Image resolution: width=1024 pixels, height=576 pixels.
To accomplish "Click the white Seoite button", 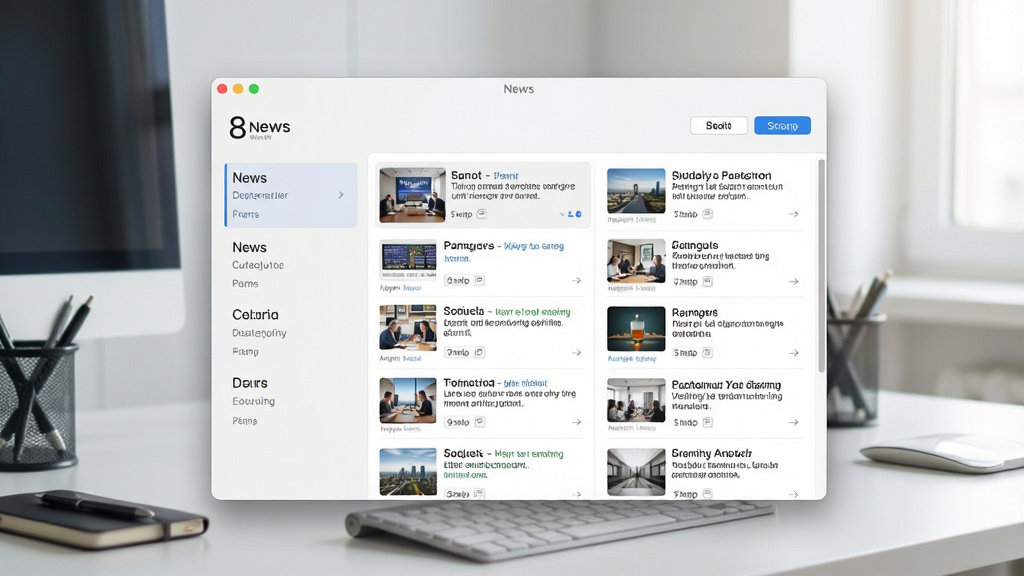I will 718,125.
